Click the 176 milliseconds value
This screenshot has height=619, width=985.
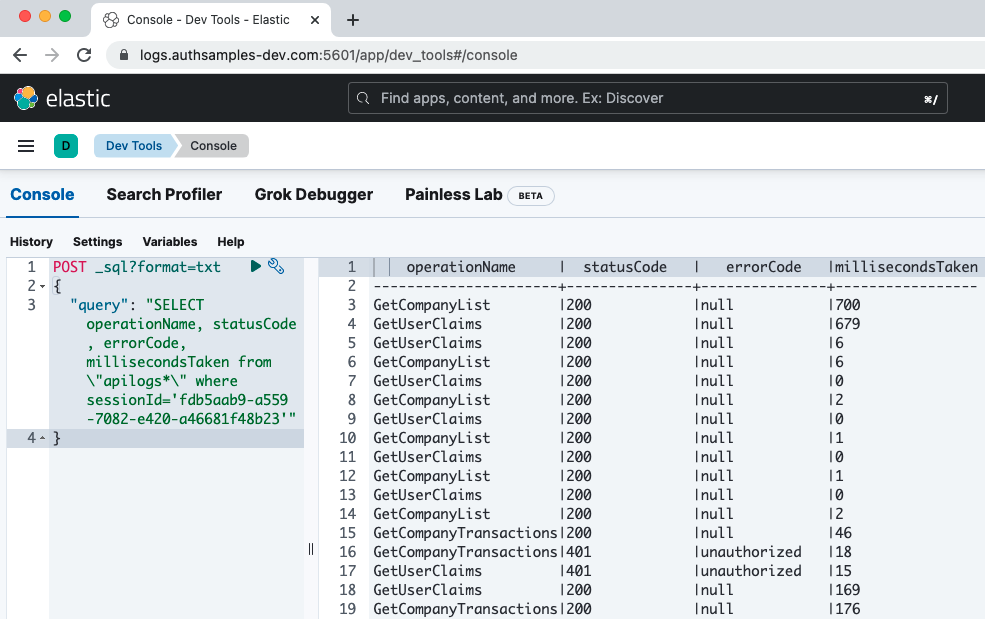(x=847, y=608)
